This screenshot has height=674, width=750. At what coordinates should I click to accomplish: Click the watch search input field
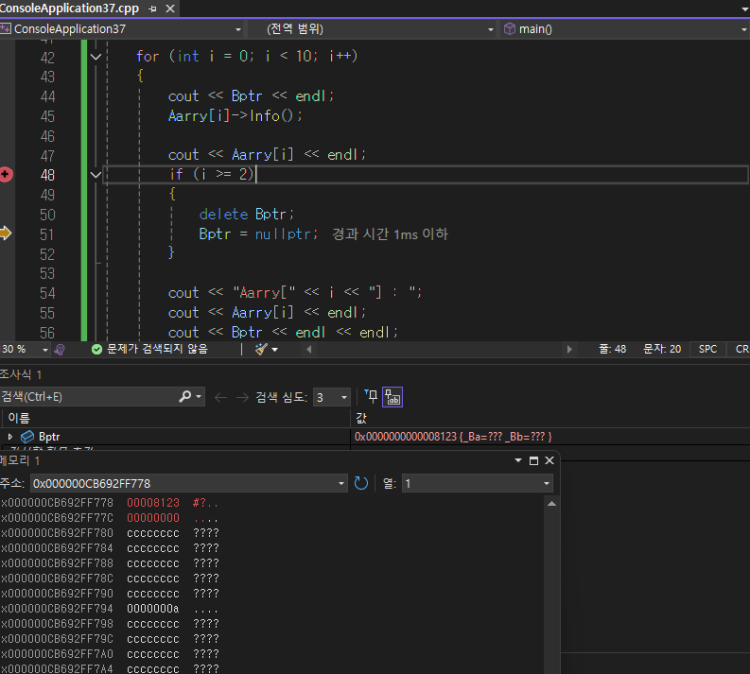point(88,397)
